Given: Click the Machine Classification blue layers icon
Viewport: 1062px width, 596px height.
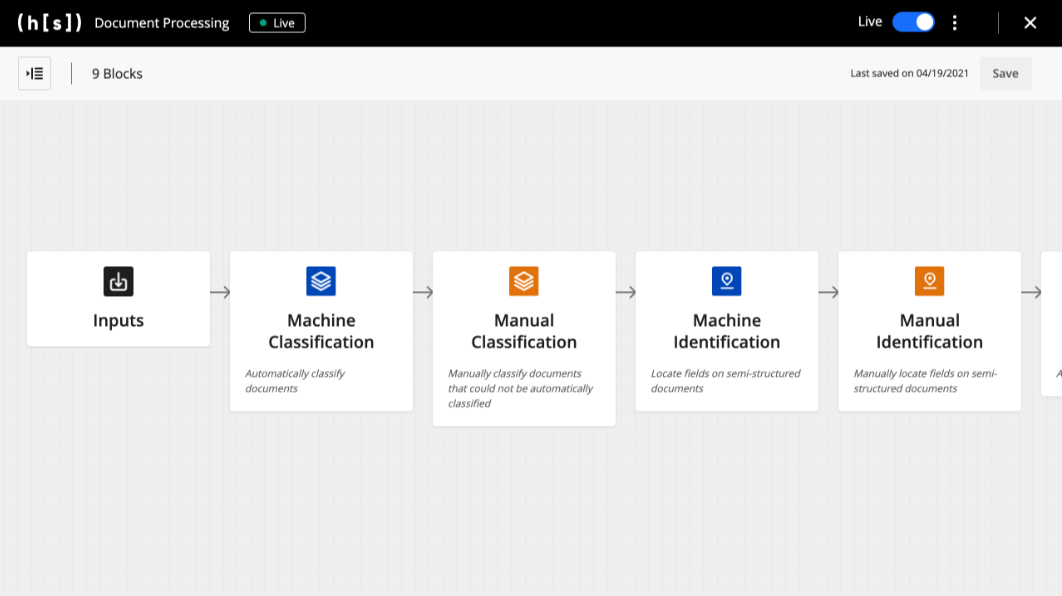Looking at the screenshot, I should pyautogui.click(x=321, y=281).
